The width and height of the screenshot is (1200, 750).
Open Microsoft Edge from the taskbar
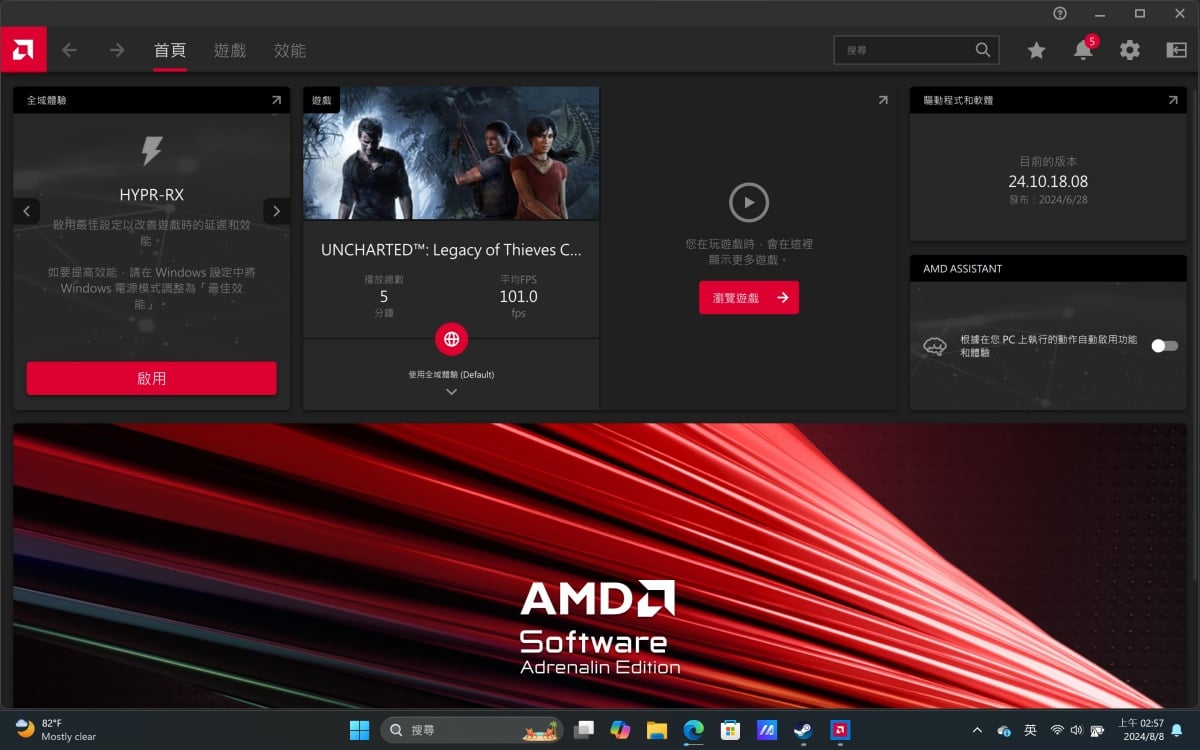(x=693, y=730)
